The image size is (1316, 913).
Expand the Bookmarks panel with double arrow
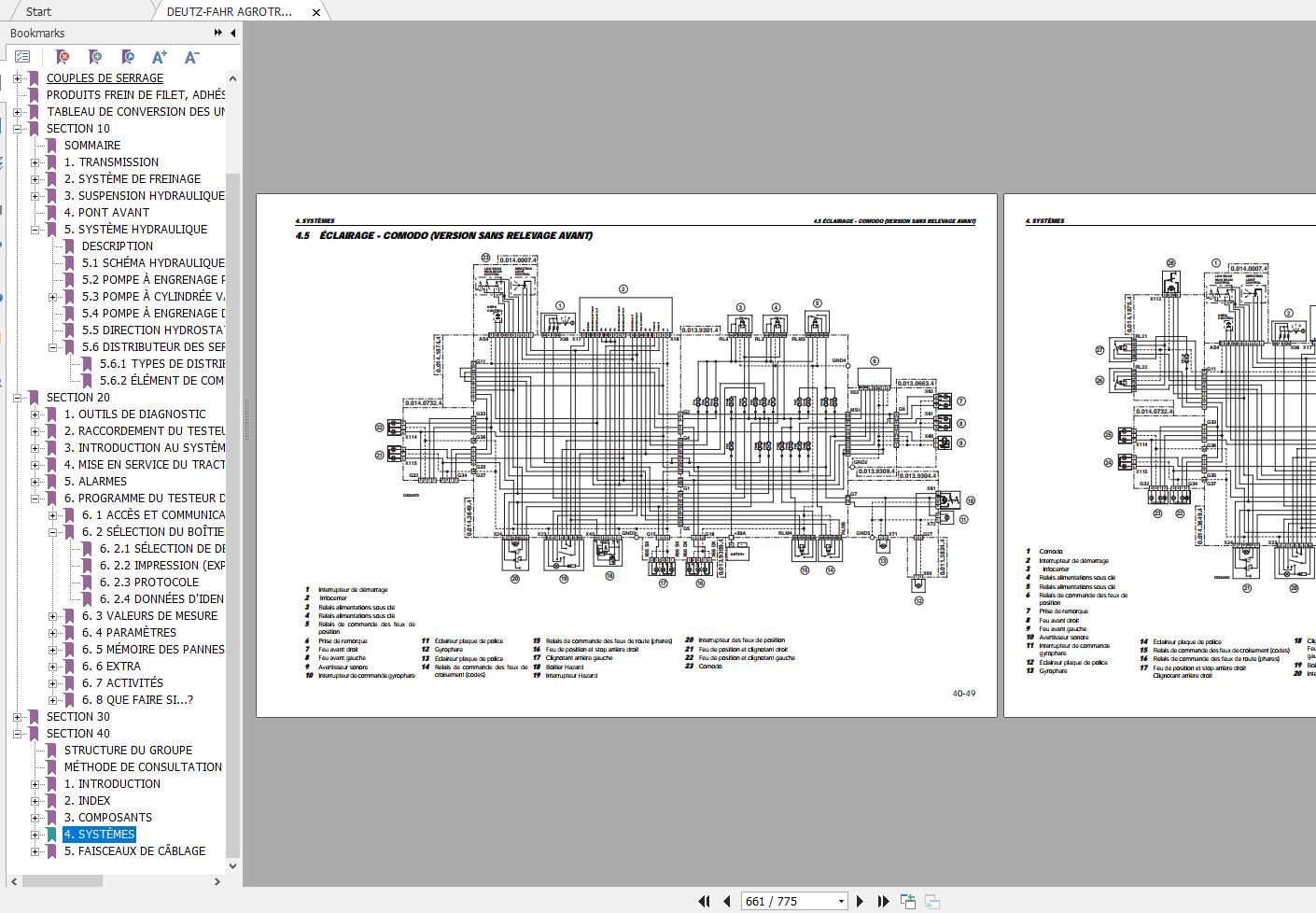217,33
